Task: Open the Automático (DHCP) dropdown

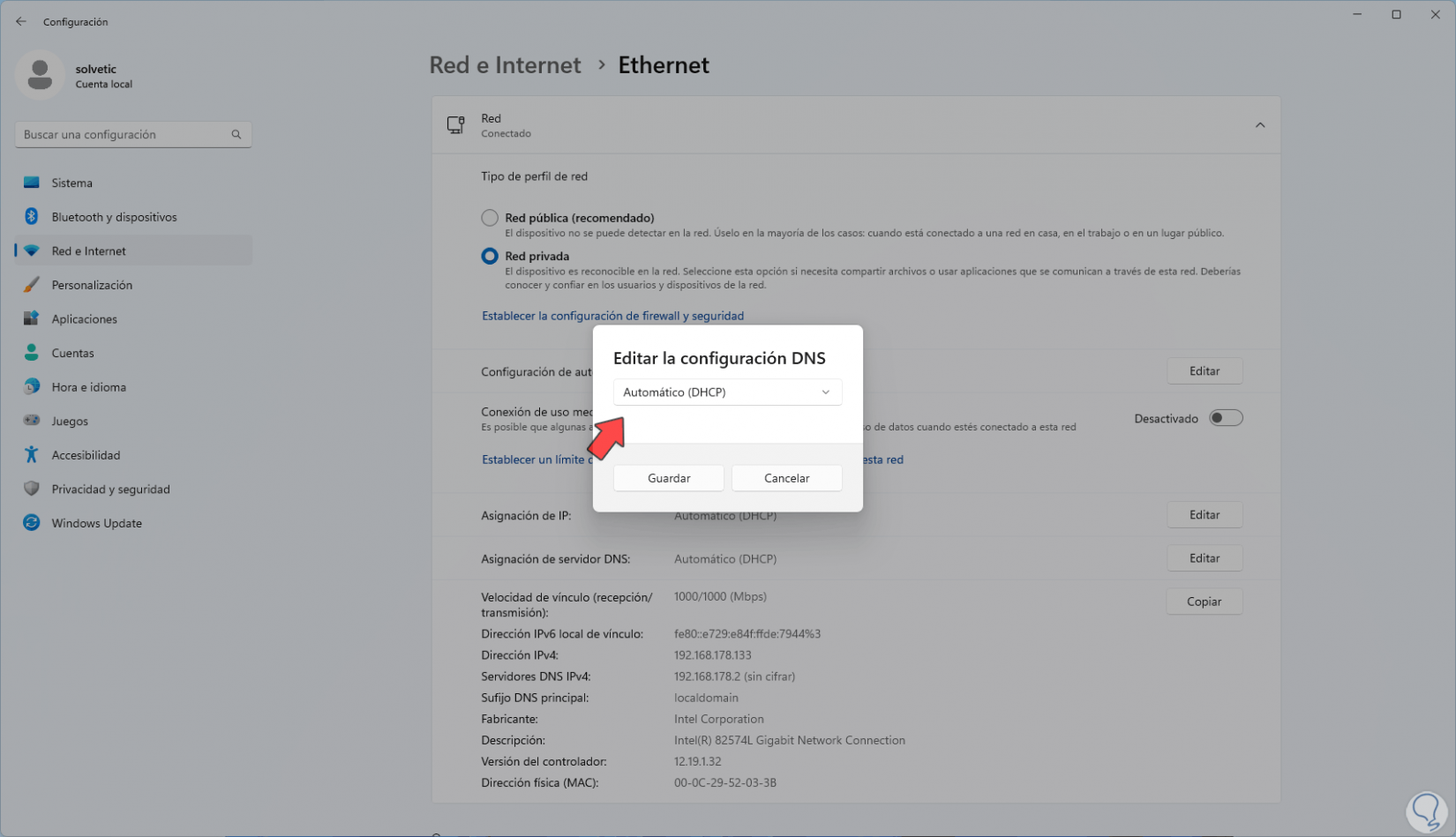Action: [x=727, y=392]
